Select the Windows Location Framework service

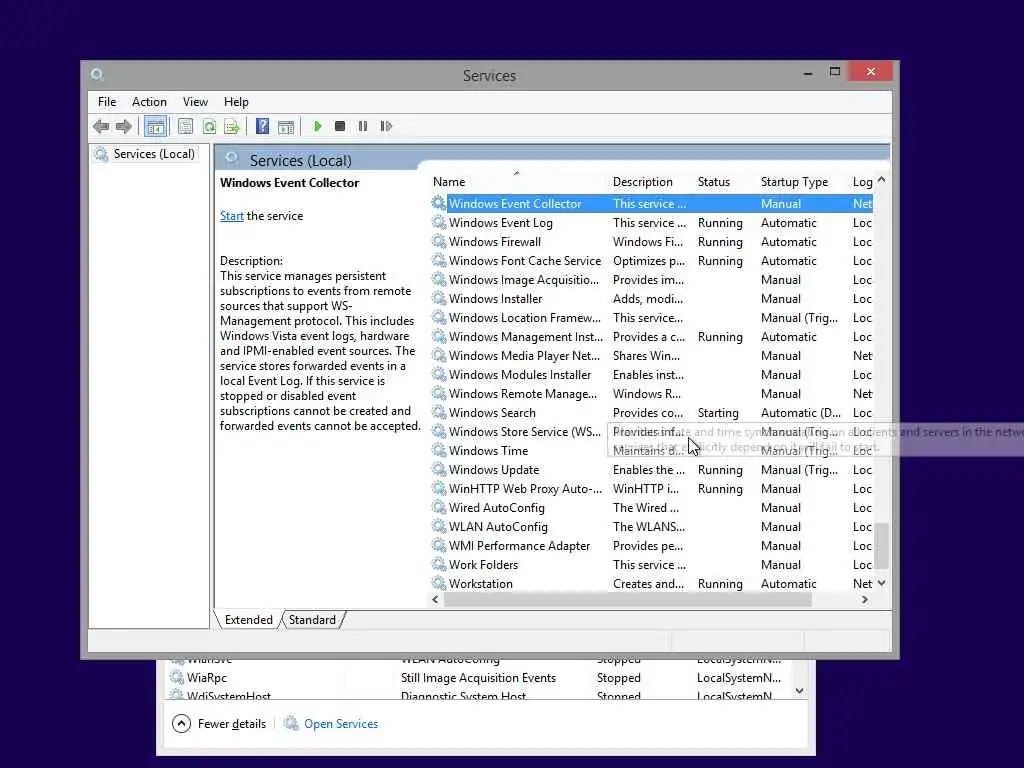(651, 317)
